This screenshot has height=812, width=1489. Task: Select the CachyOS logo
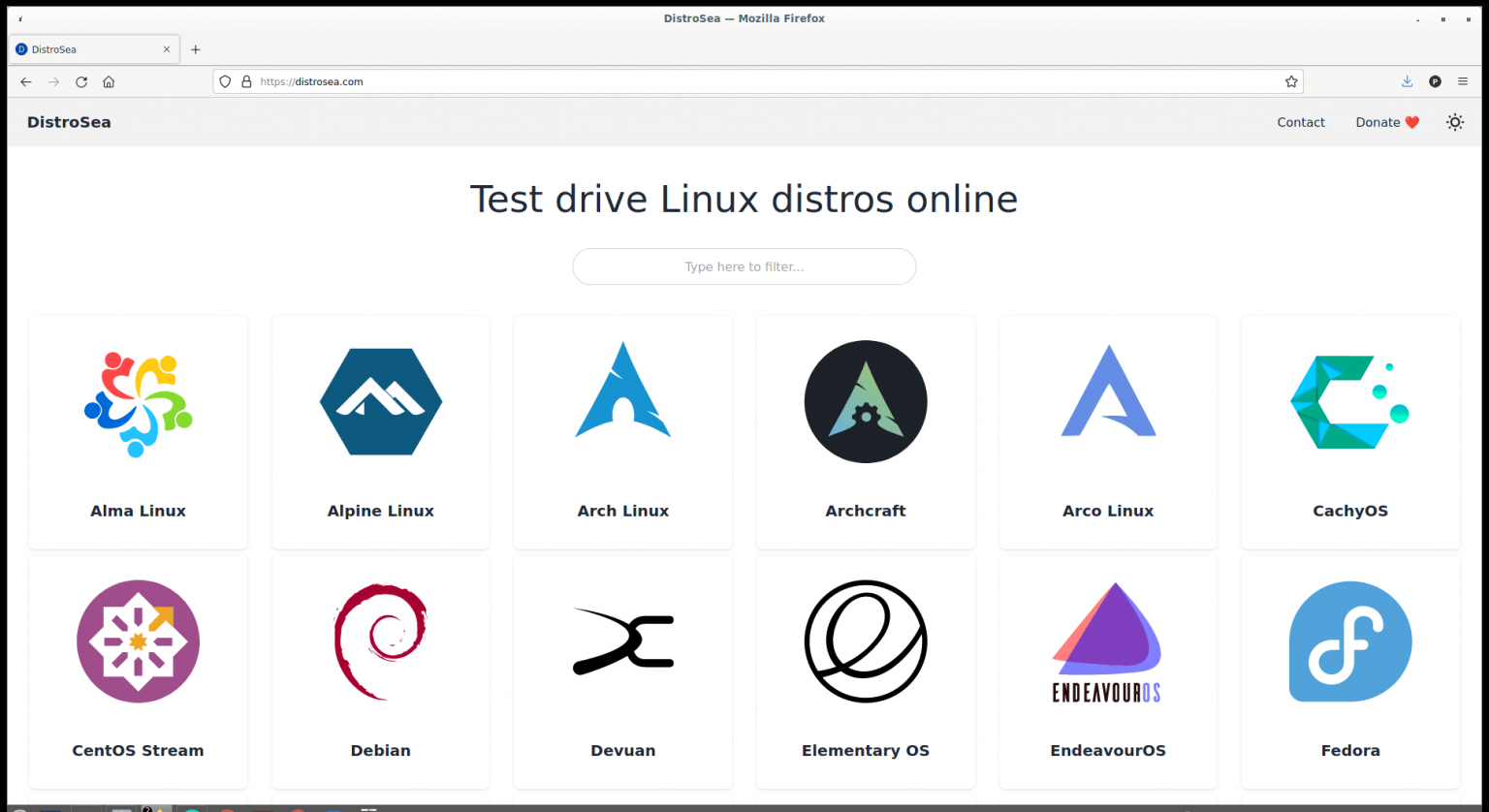pyautogui.click(x=1349, y=402)
